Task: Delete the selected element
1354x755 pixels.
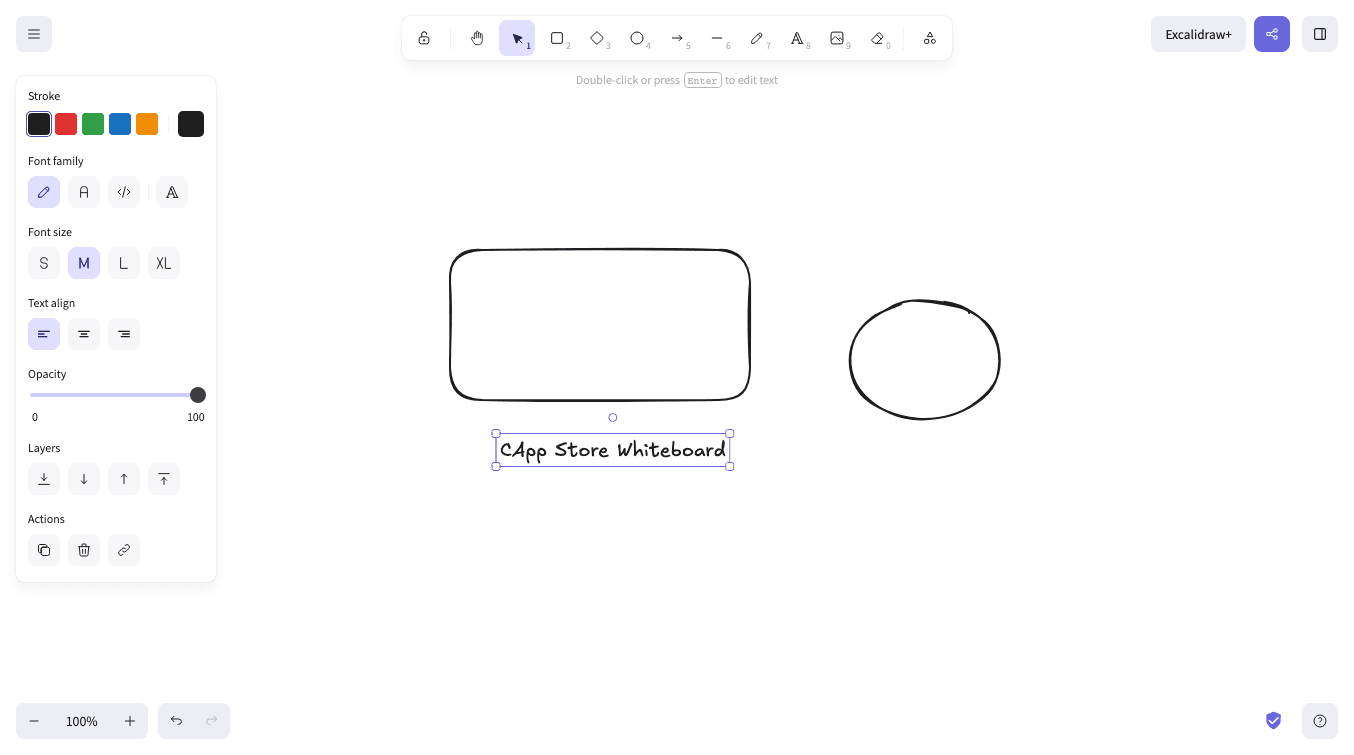Action: point(84,550)
